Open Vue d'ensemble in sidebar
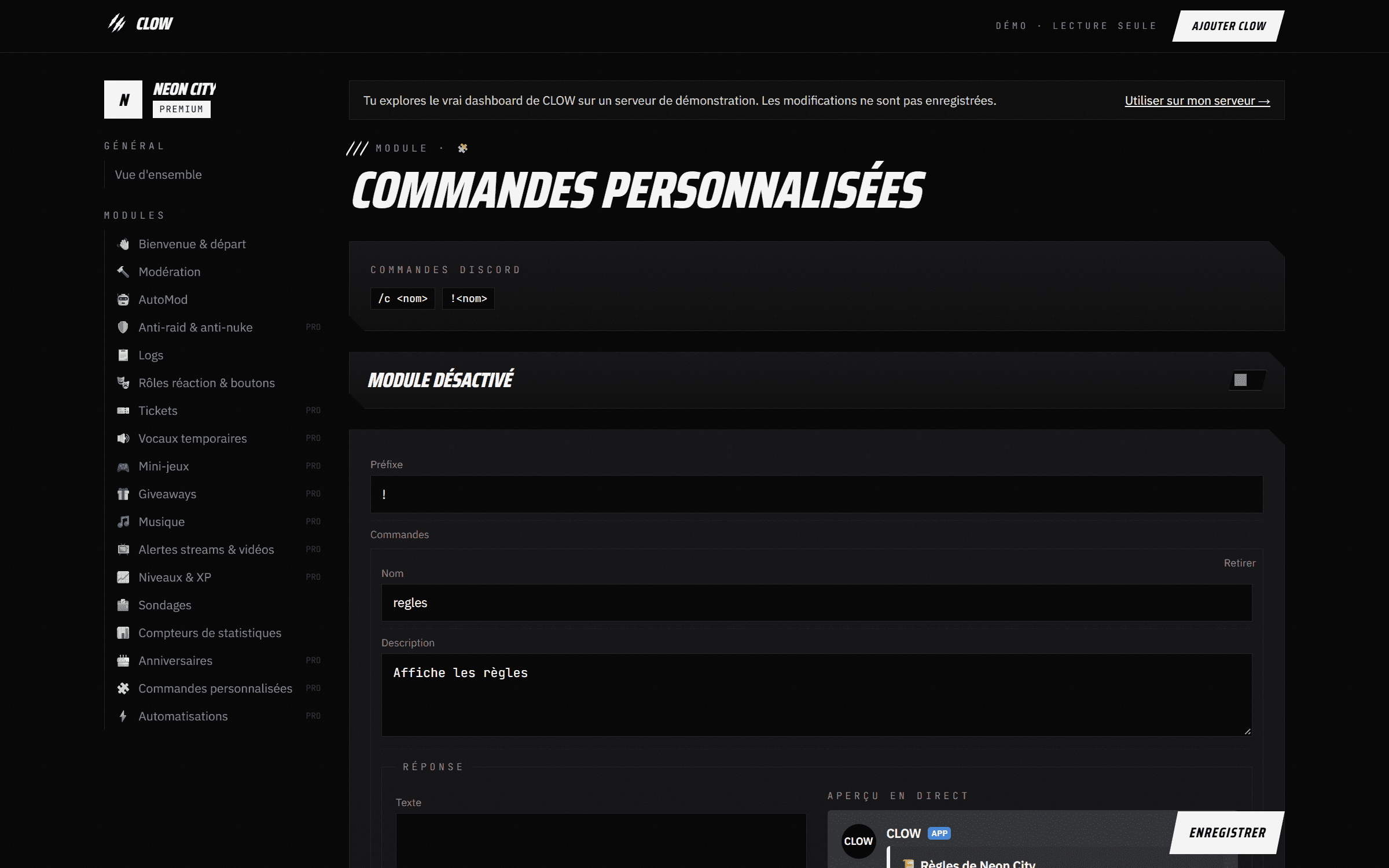 (159, 175)
